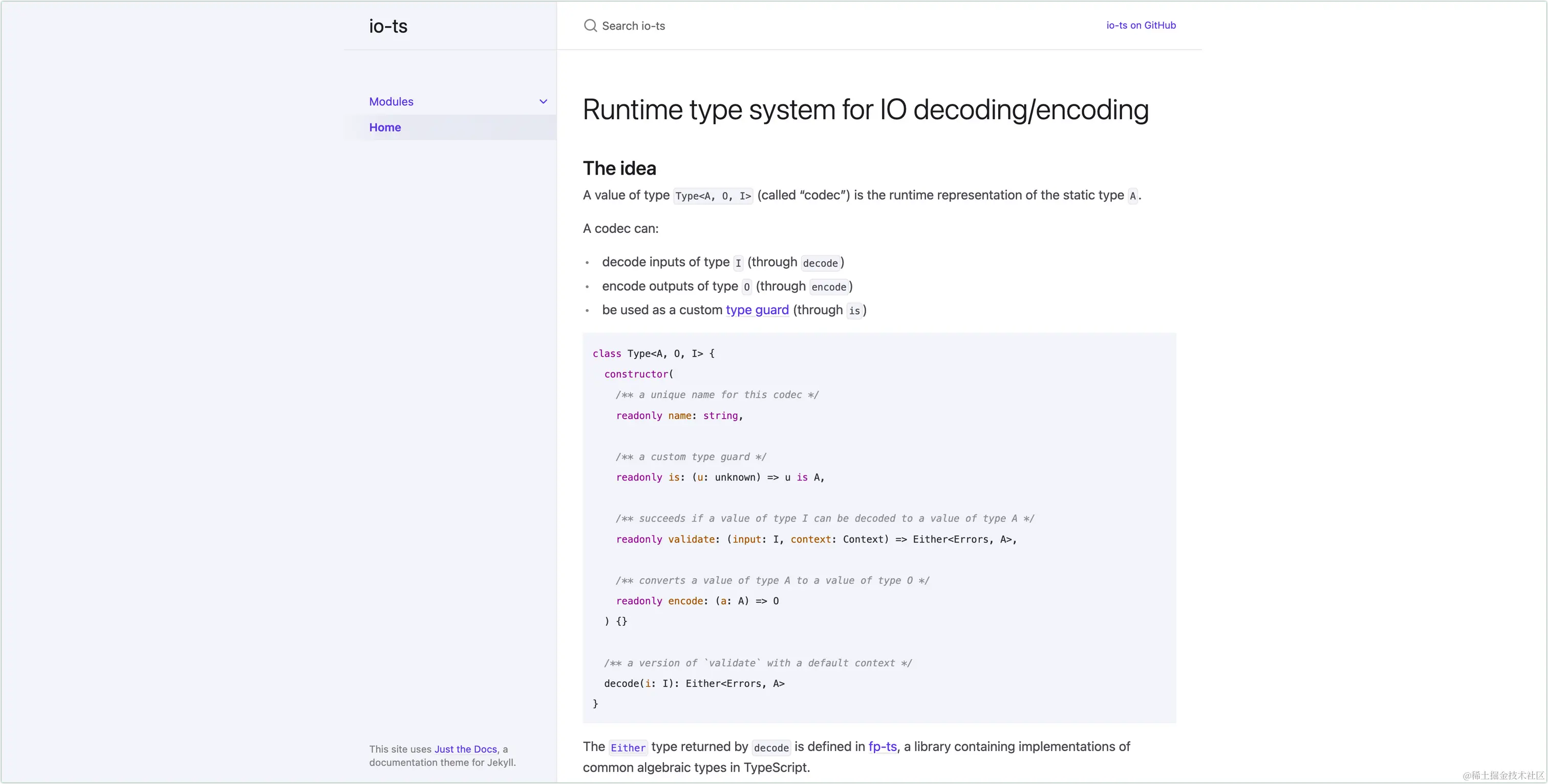
Task: Expand the Modules chevron arrow
Action: point(543,101)
